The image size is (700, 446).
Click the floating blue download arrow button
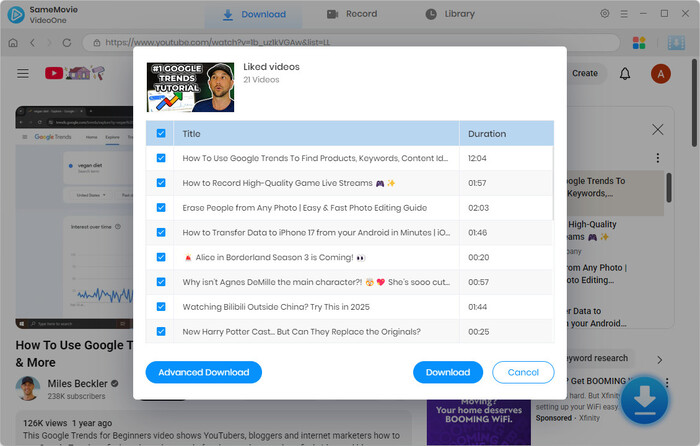(645, 401)
